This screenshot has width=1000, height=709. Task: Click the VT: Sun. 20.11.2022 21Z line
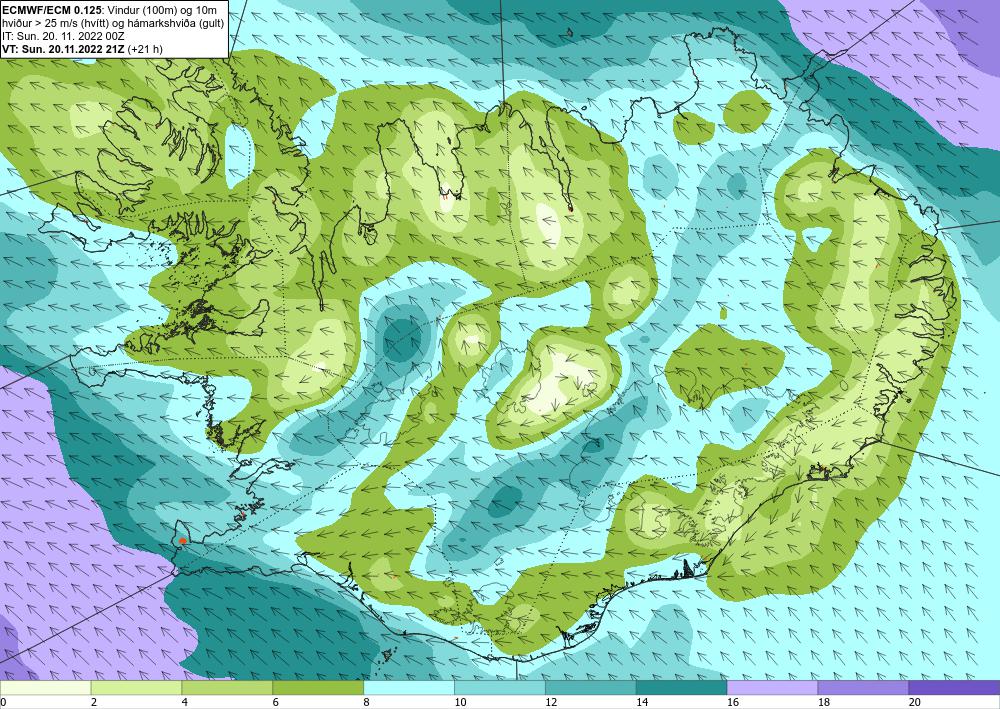pos(64,49)
